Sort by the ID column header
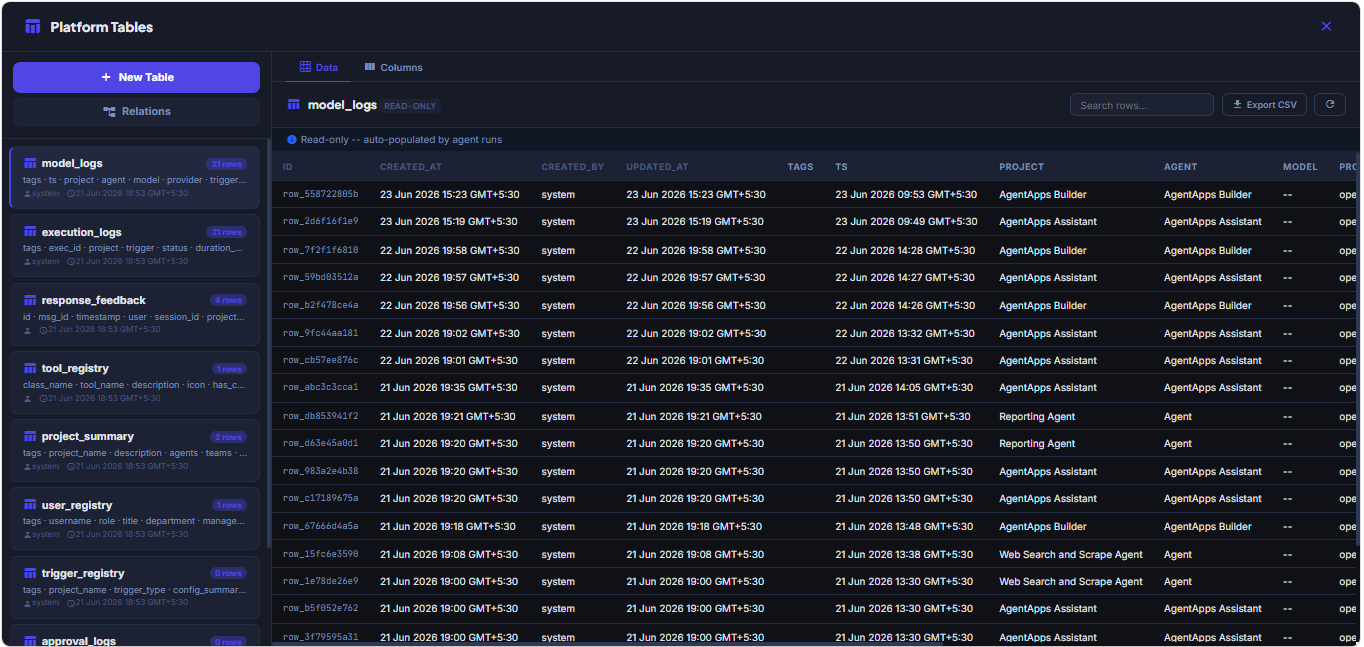This screenshot has height=647, width=1364. pos(288,167)
